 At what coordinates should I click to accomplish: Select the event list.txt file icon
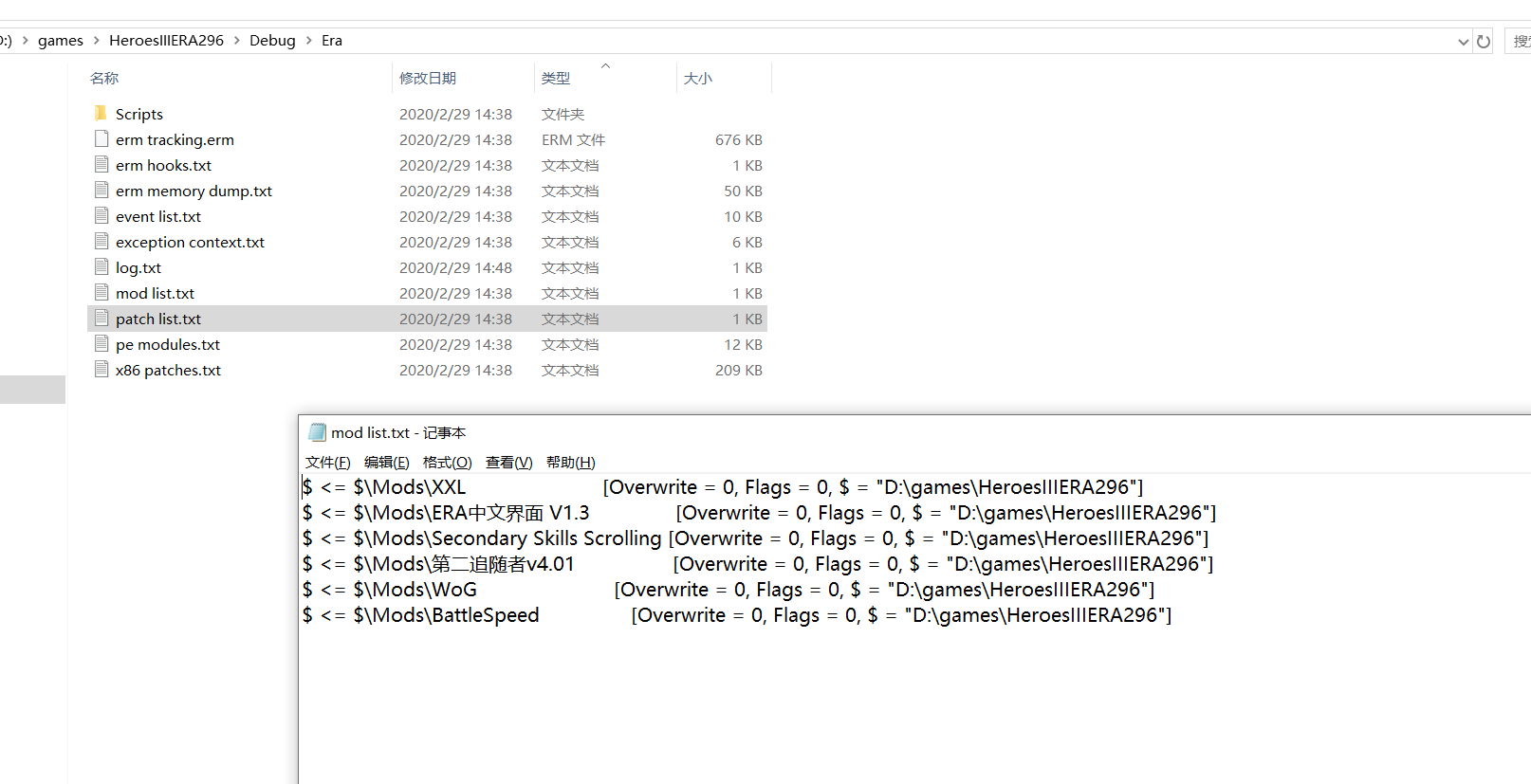pyautogui.click(x=101, y=215)
